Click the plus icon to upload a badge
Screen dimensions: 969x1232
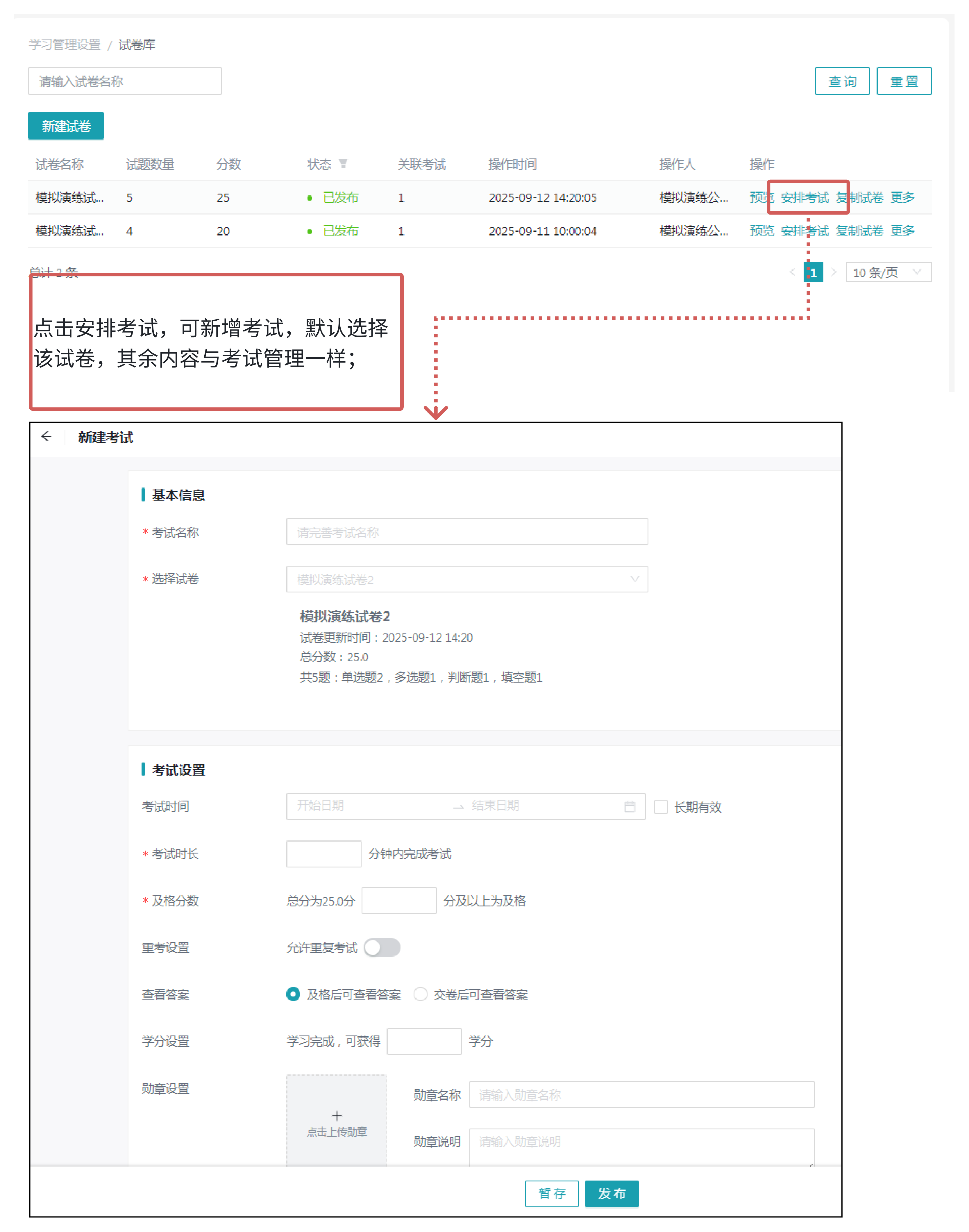point(337,1116)
